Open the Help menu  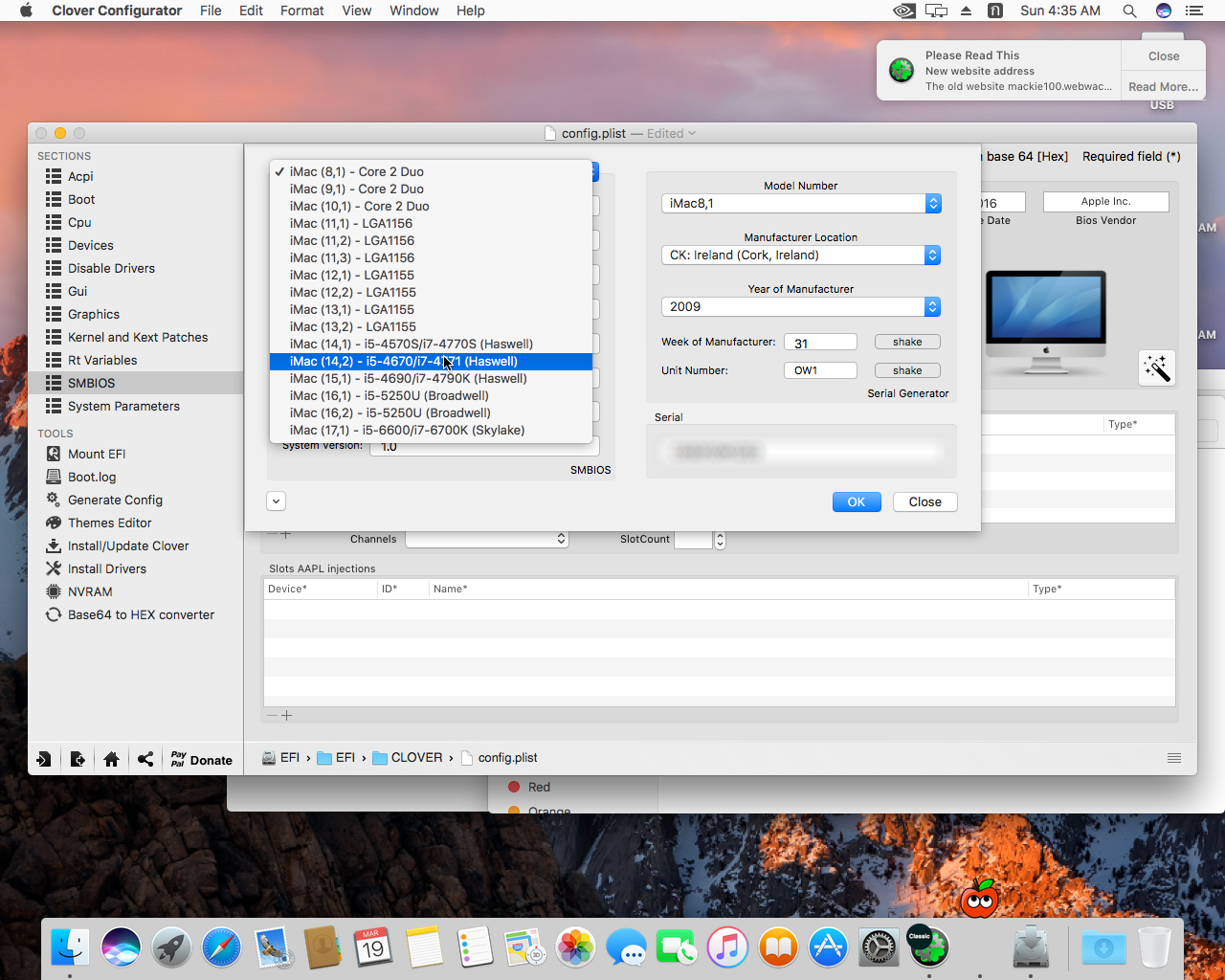click(x=470, y=11)
